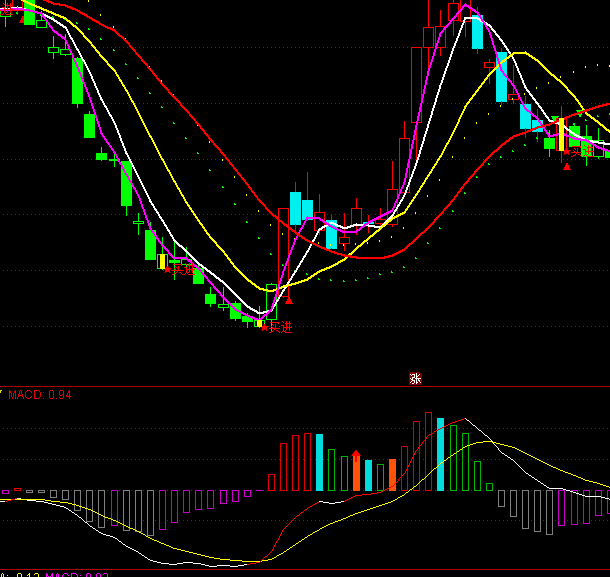
Task: Select the second orange MACD histogram bar
Action: 392,475
